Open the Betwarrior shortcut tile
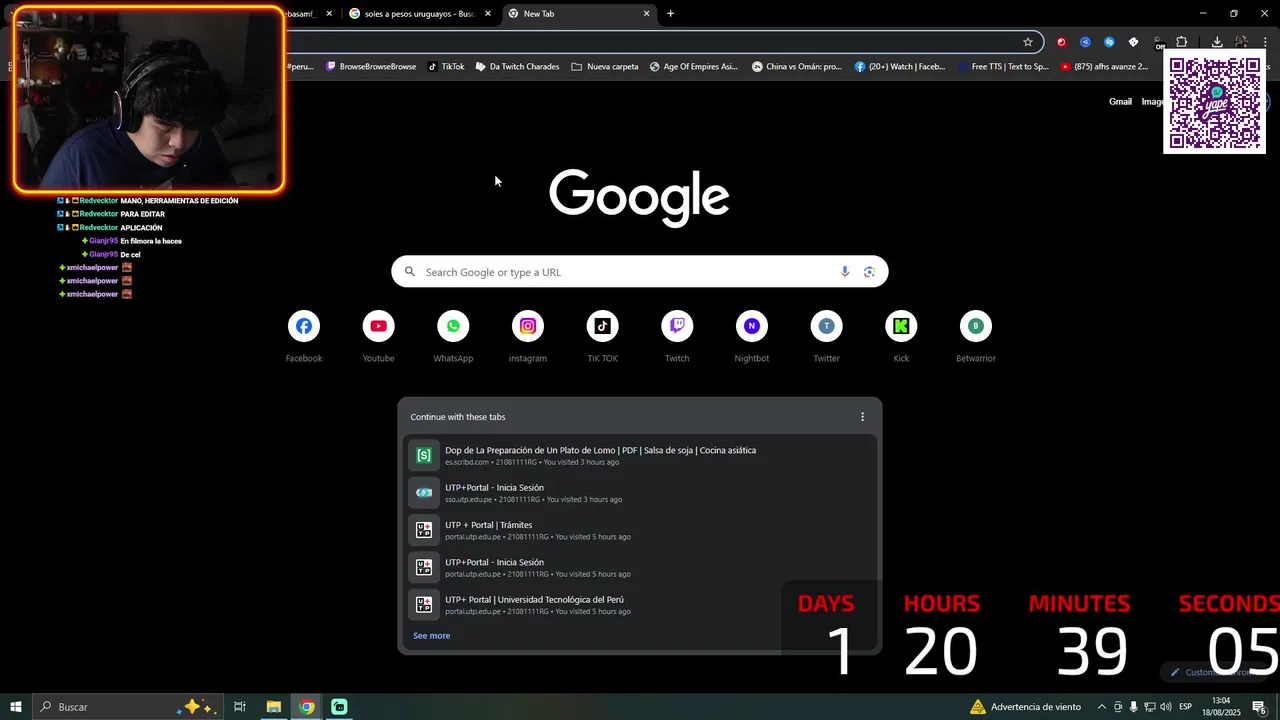Image resolution: width=1280 pixels, height=720 pixels. pyautogui.click(x=976, y=337)
